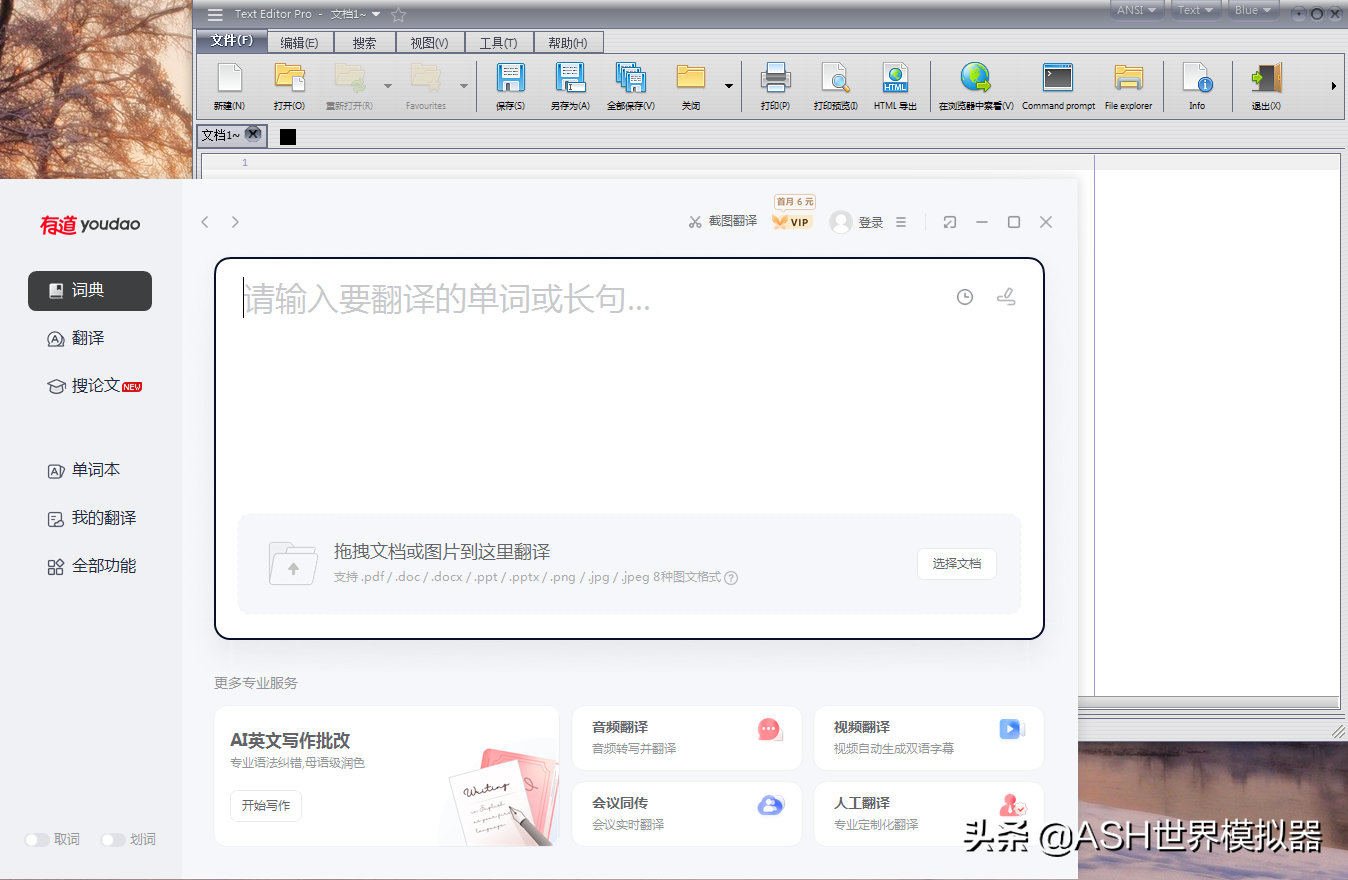Viewport: 1348px width, 880px height.
Task: Open translation history via the clock icon
Action: (964, 297)
